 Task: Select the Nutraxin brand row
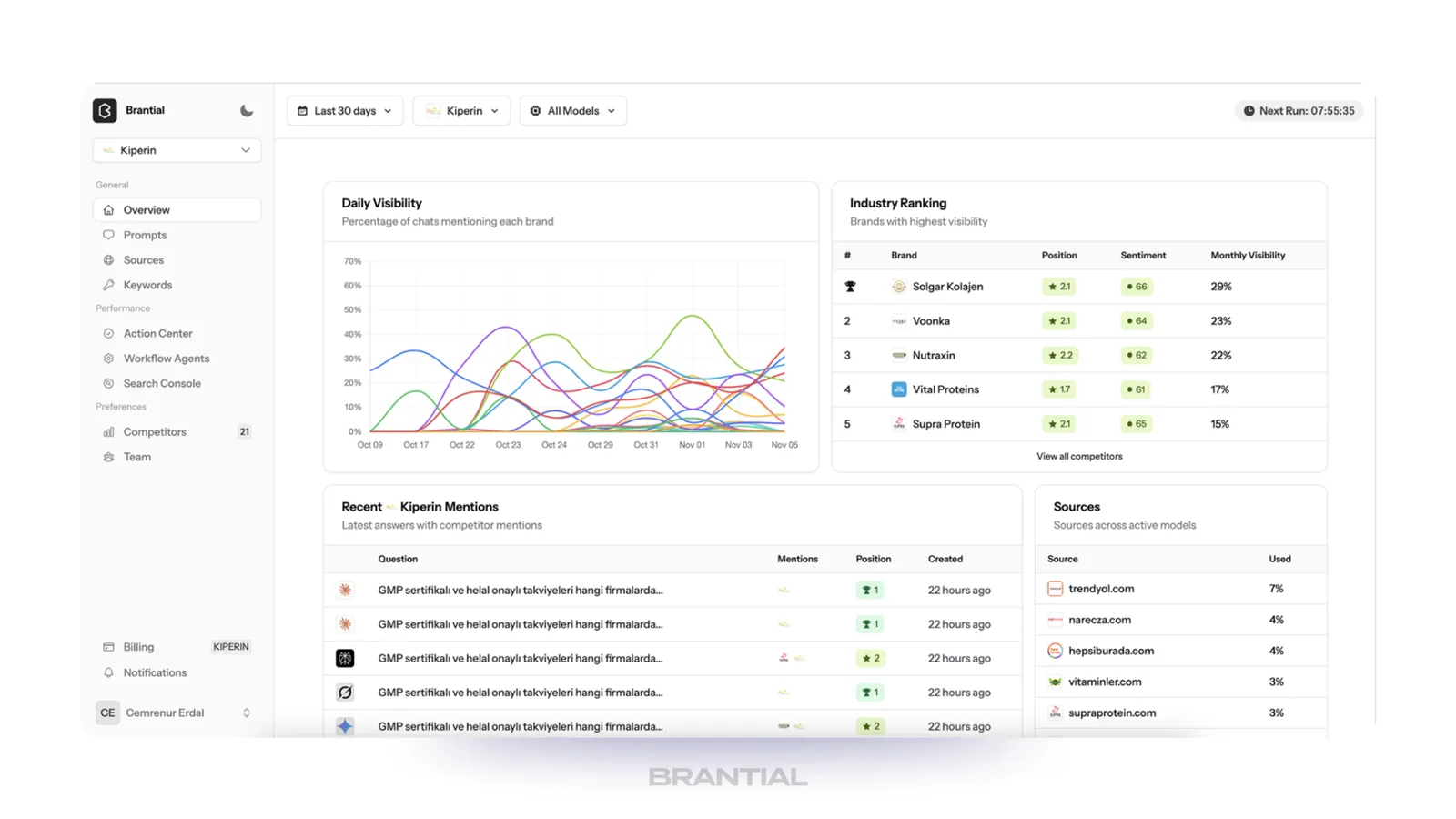[1079, 355]
